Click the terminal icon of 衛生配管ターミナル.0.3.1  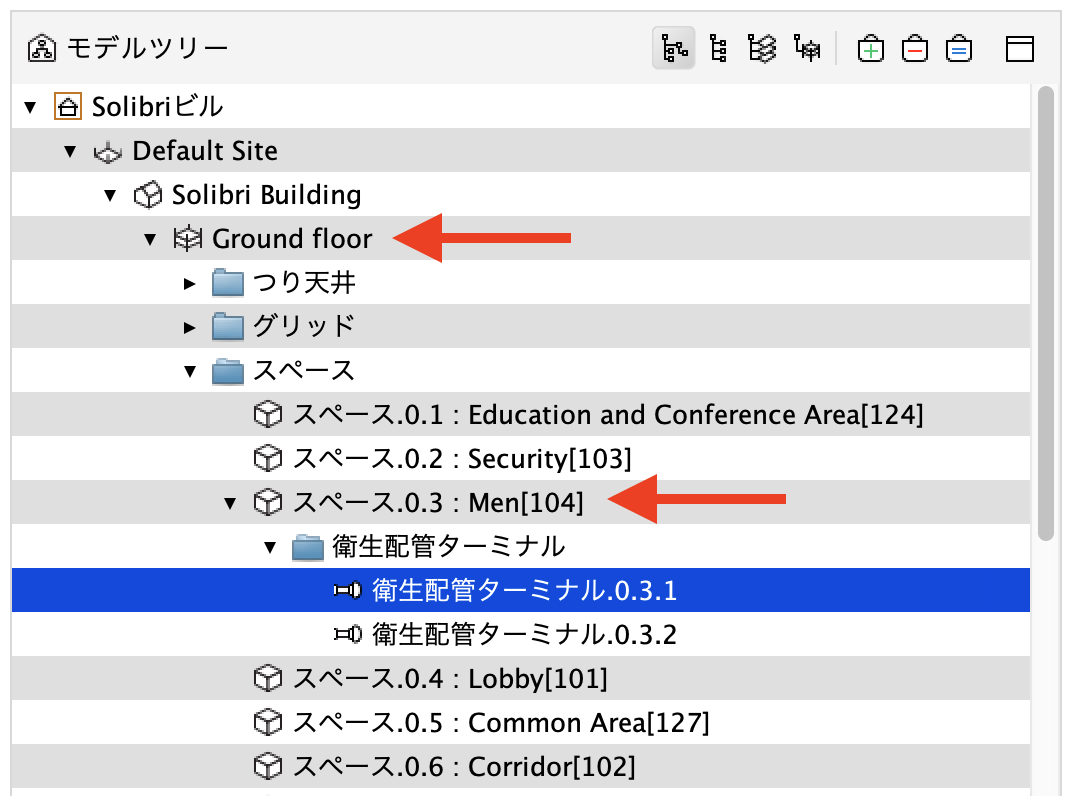coord(348,590)
